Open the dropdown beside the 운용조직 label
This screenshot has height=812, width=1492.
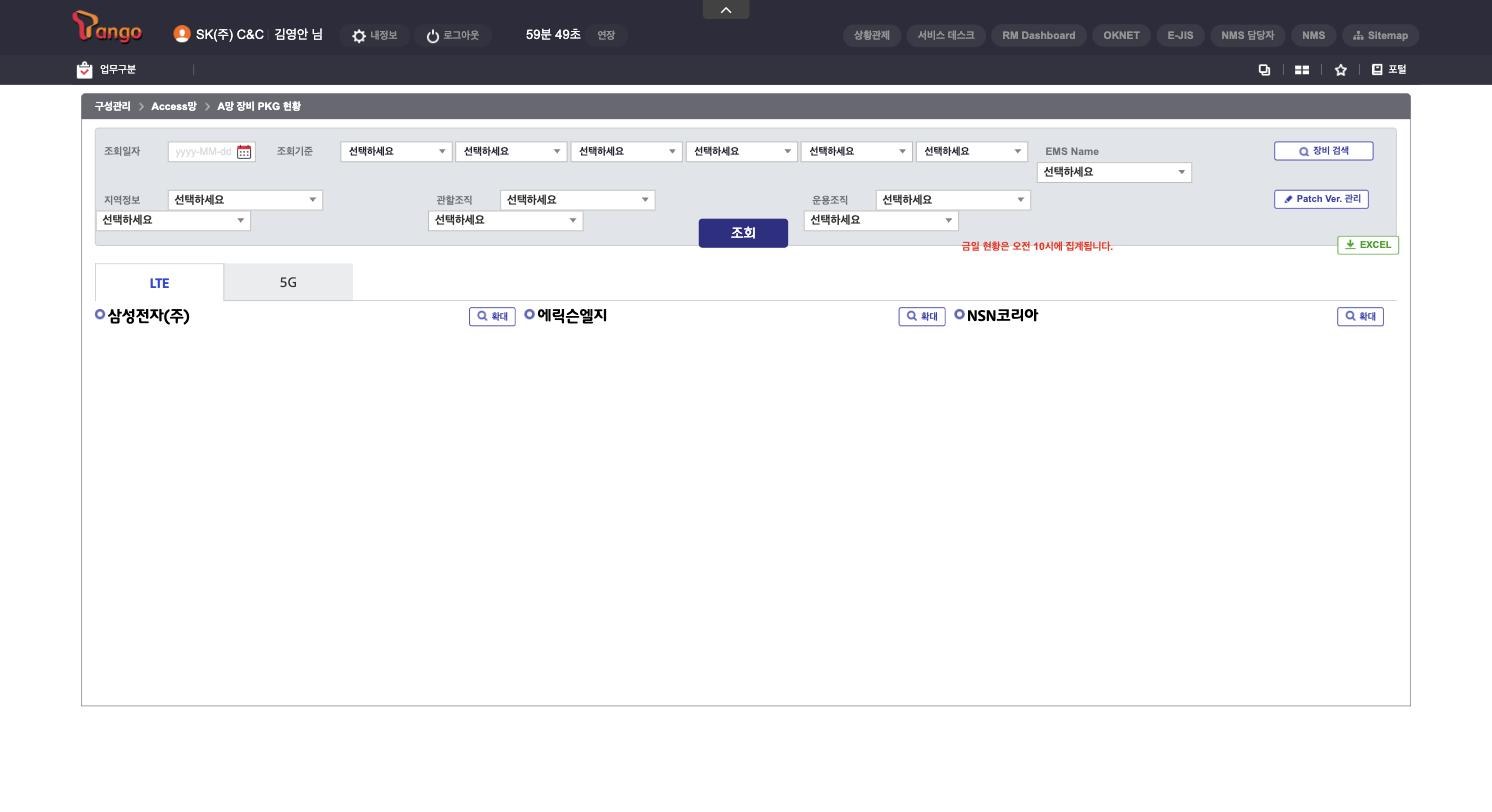tap(953, 200)
